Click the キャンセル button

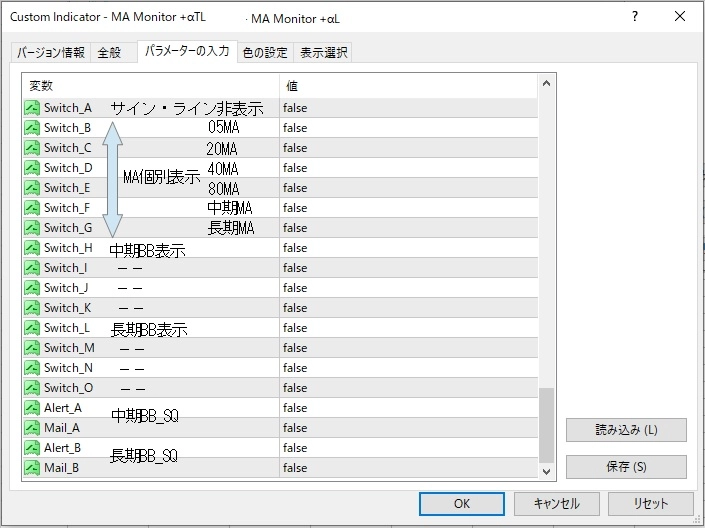point(557,504)
